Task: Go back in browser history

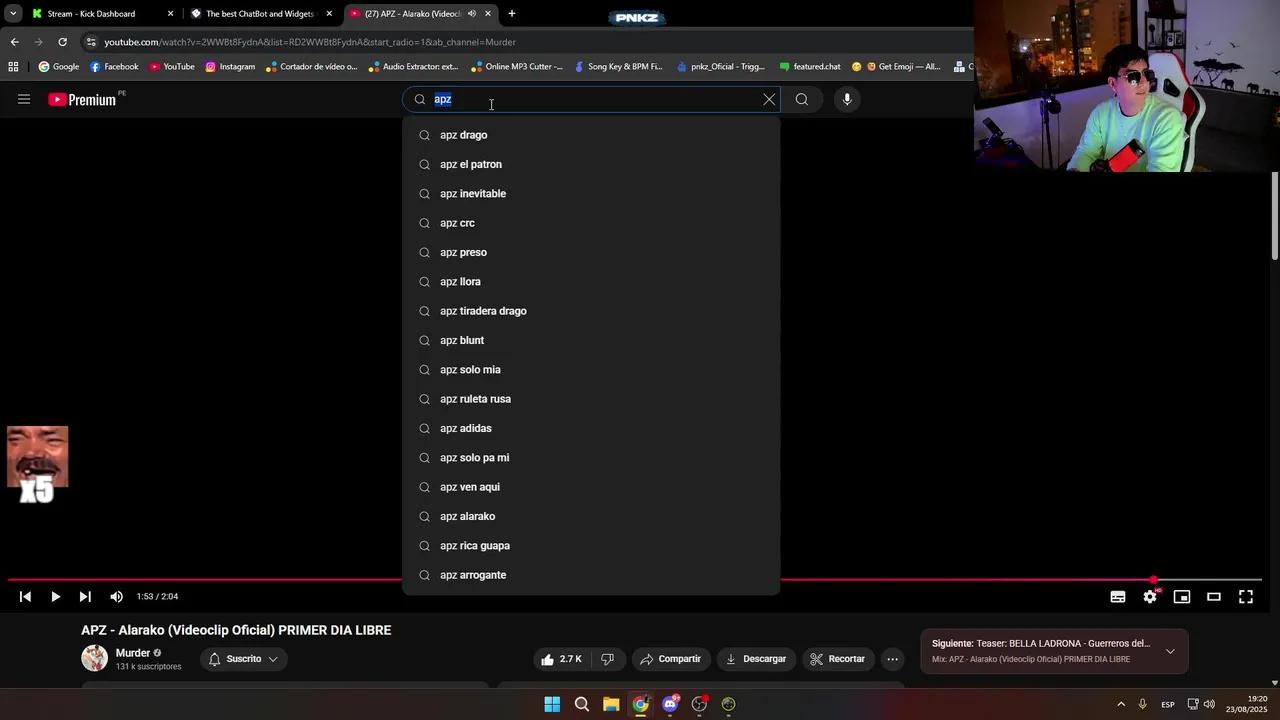Action: 14,42
